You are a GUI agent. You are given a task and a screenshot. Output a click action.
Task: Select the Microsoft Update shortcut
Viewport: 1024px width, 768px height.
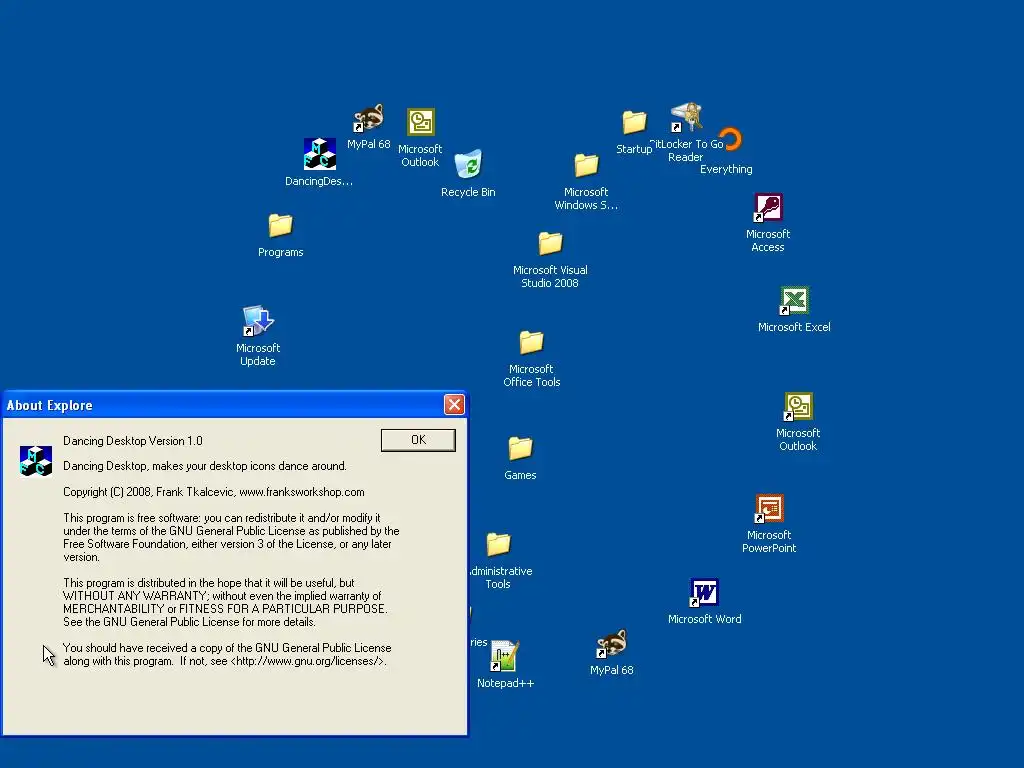pos(258,321)
